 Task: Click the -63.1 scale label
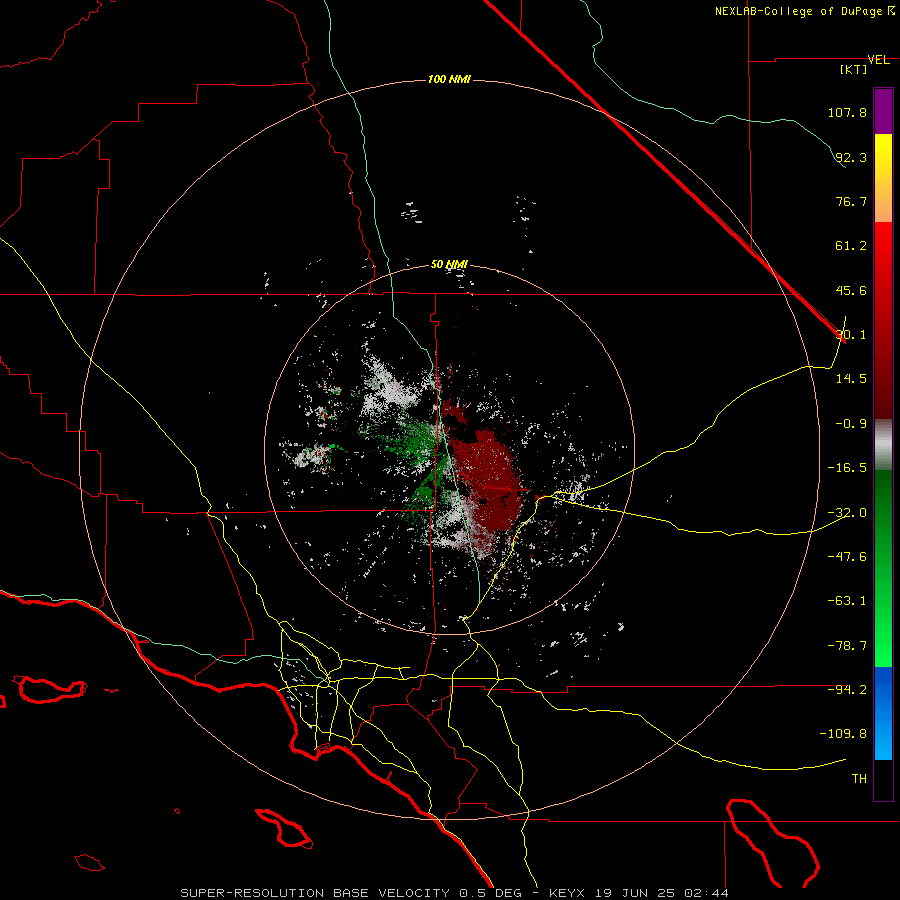click(x=847, y=601)
